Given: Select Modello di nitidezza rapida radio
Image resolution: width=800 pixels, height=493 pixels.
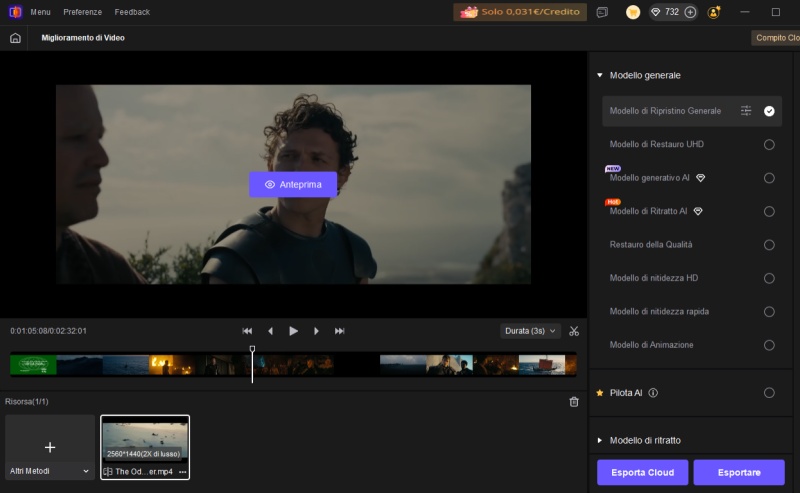Looking at the screenshot, I should coord(769,311).
